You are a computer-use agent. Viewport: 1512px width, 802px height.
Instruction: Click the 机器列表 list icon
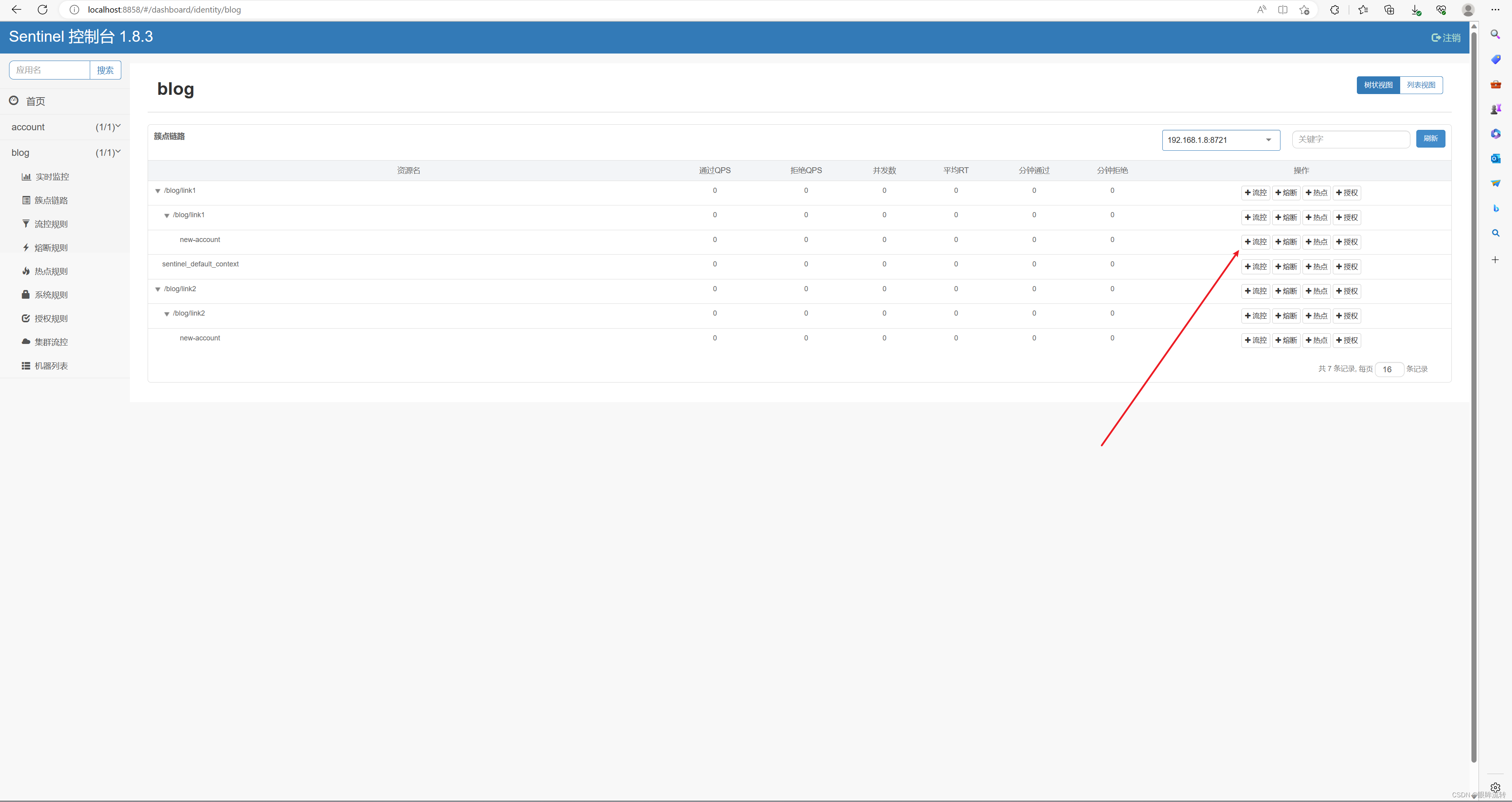coord(26,366)
